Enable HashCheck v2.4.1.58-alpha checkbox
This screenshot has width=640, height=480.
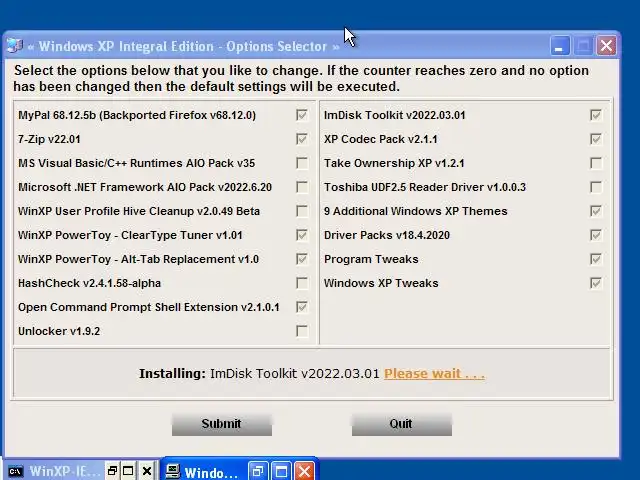tap(302, 283)
